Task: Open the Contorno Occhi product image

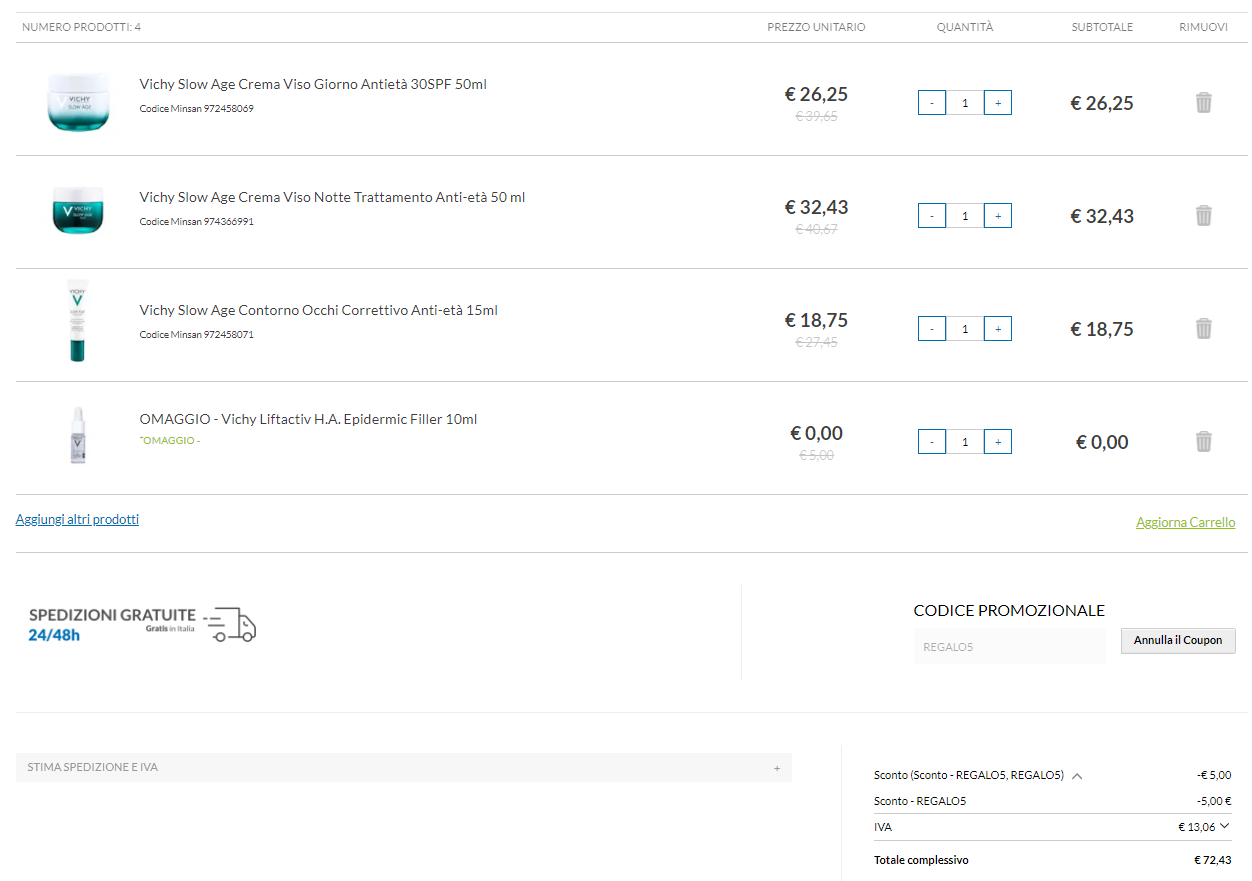Action: pyautogui.click(x=77, y=321)
